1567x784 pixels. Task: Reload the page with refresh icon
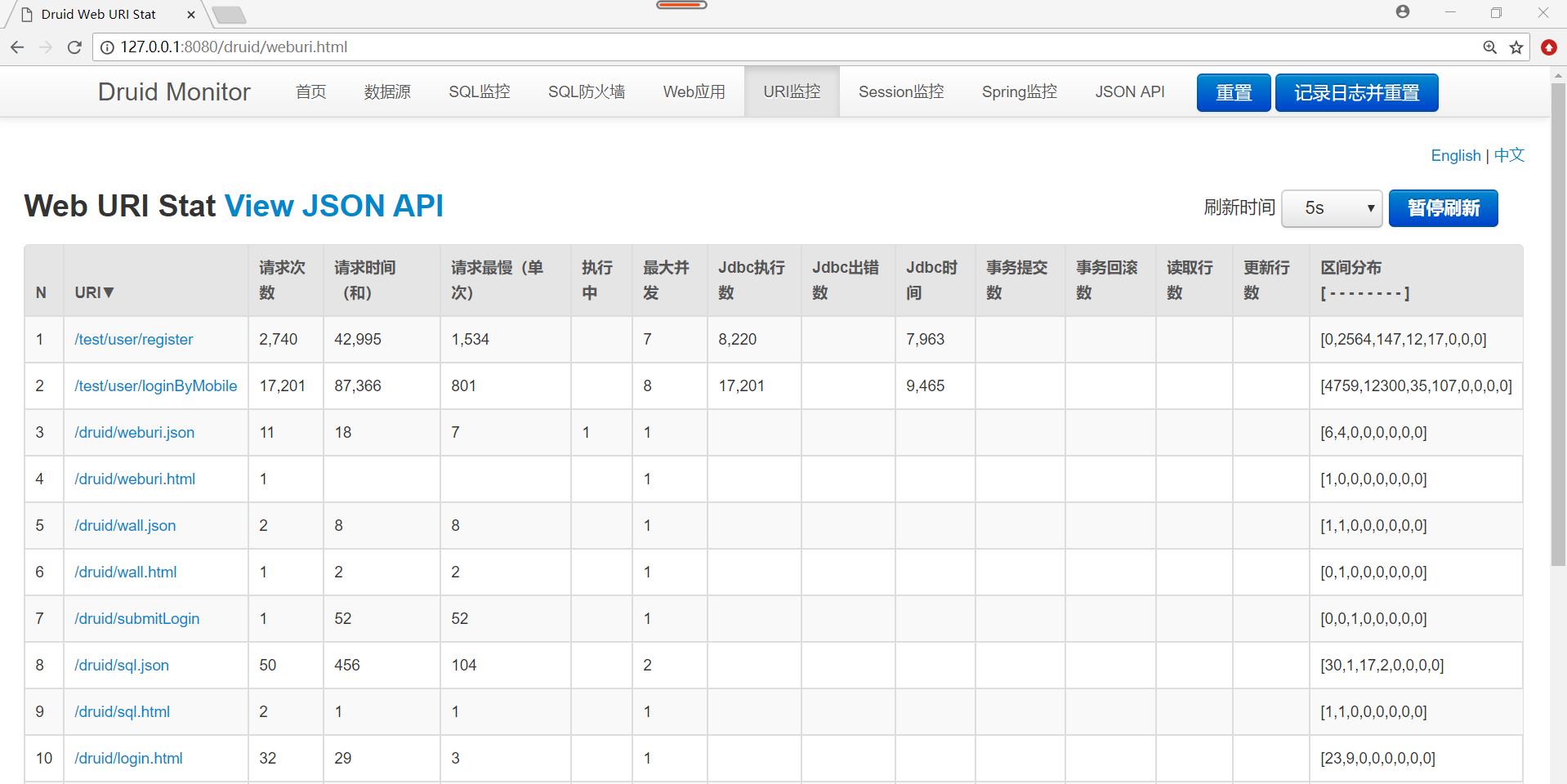coord(74,47)
